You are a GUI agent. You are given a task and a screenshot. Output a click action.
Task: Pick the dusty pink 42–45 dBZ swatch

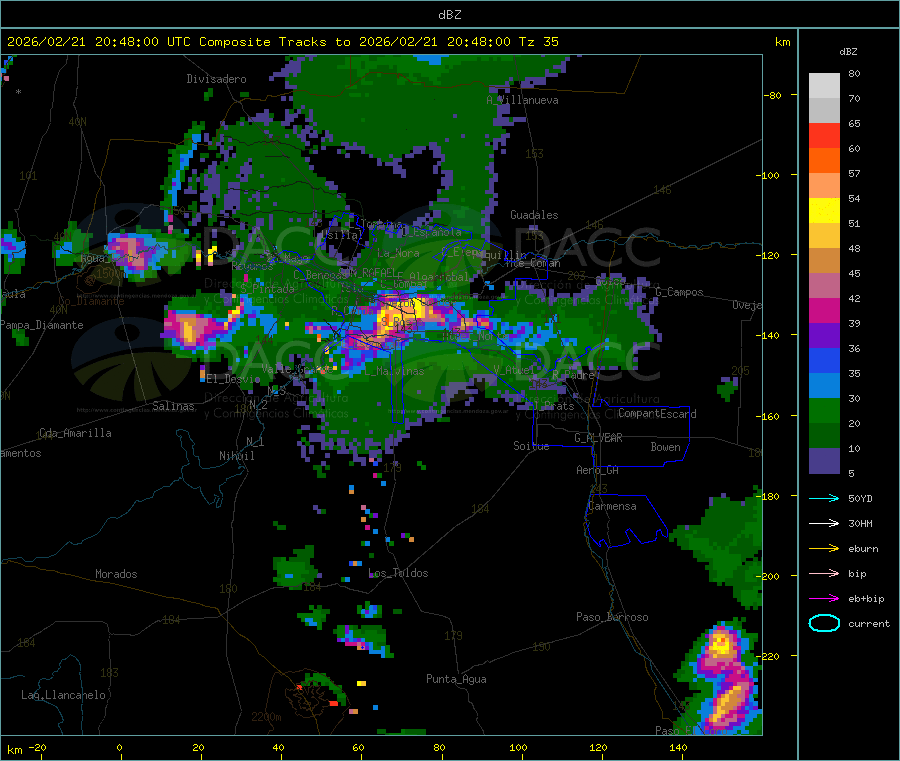click(x=824, y=286)
